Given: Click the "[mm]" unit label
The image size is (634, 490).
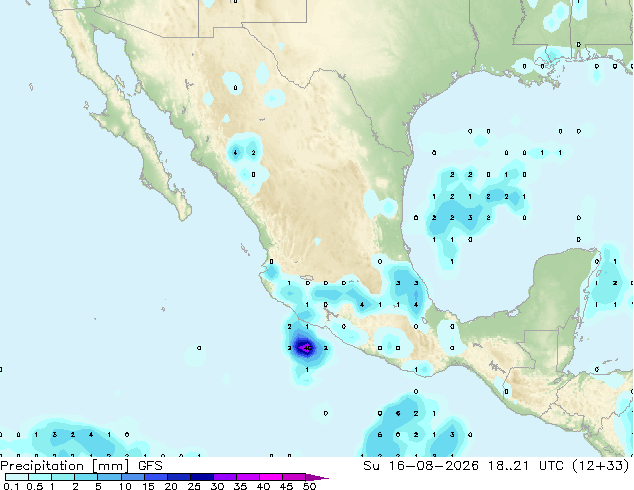Looking at the screenshot, I should pyautogui.click(x=111, y=466).
